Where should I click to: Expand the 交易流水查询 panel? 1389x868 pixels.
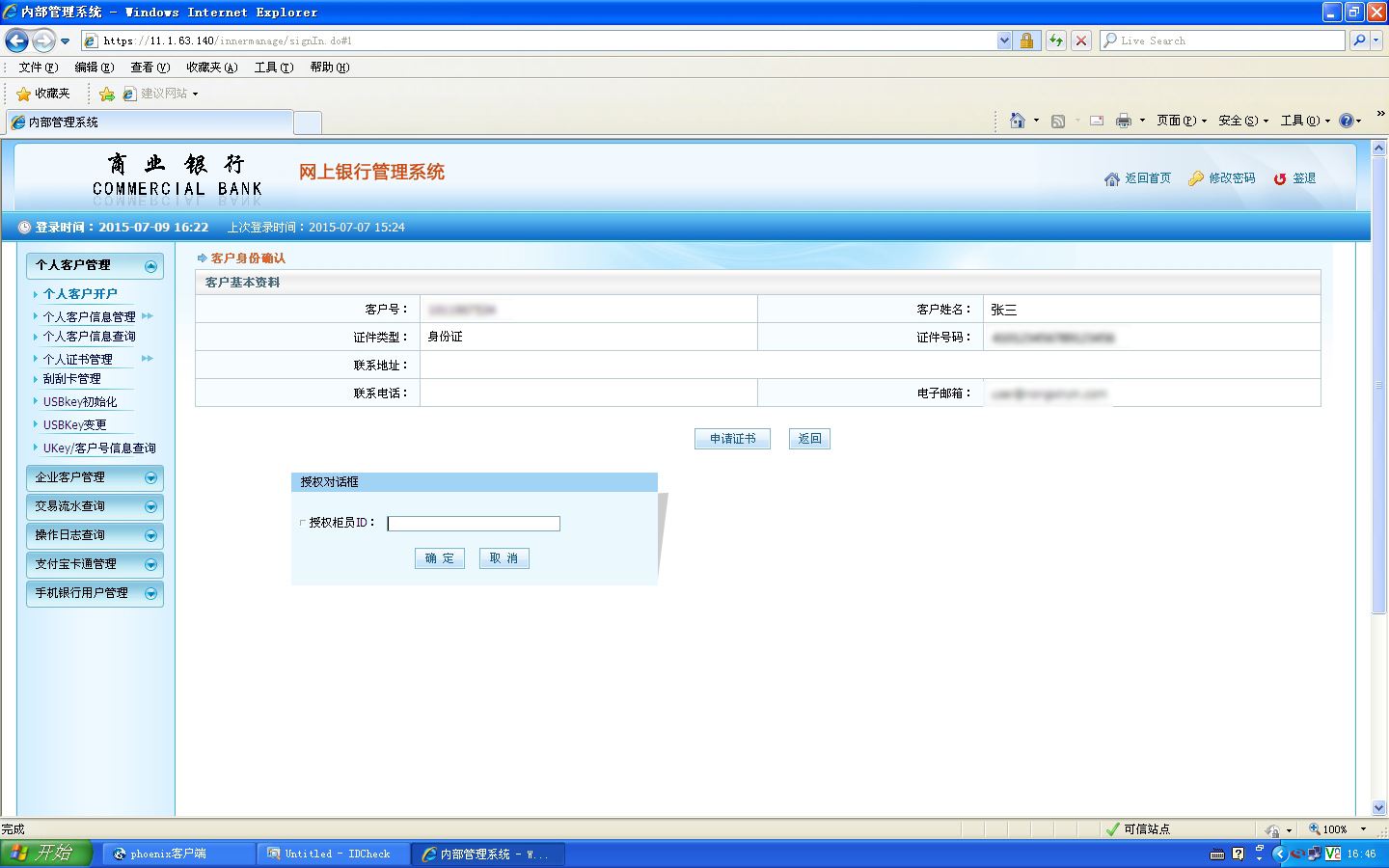(x=150, y=507)
